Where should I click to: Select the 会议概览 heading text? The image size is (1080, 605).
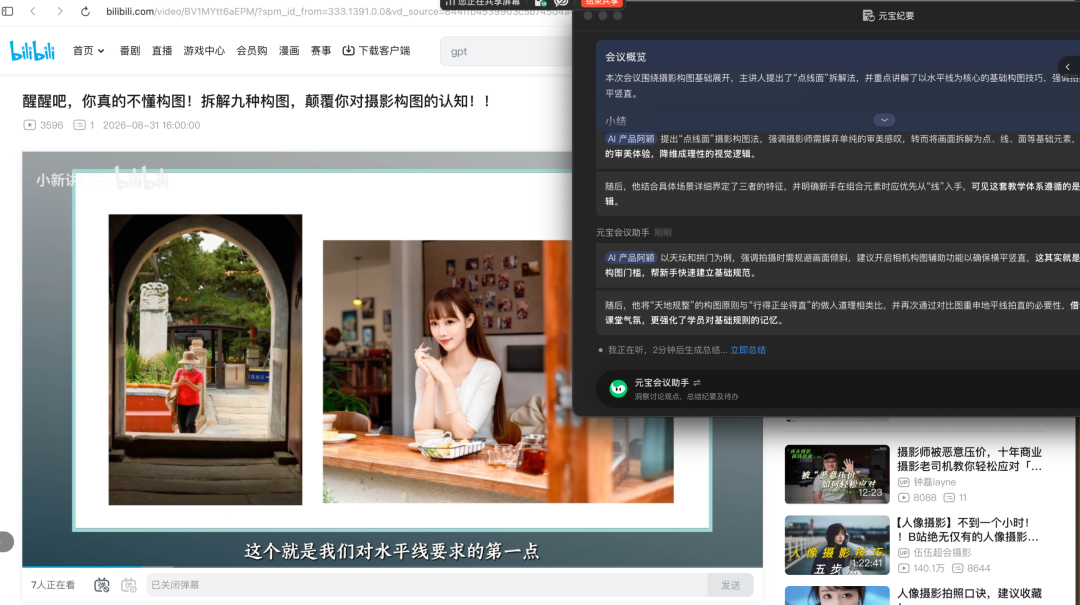(625, 57)
